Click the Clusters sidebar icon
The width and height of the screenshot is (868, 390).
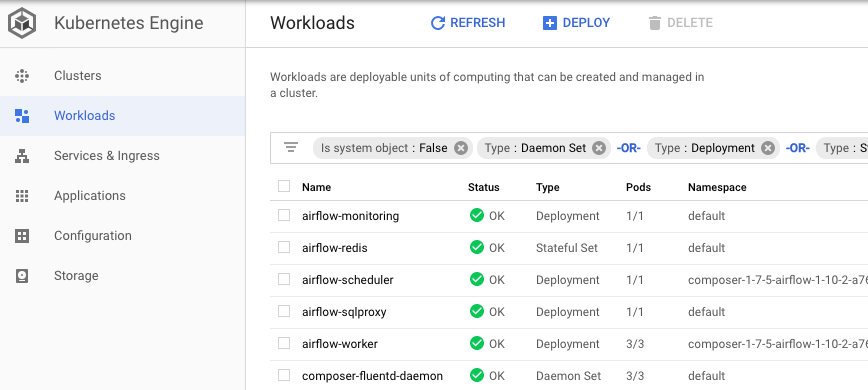click(22, 76)
